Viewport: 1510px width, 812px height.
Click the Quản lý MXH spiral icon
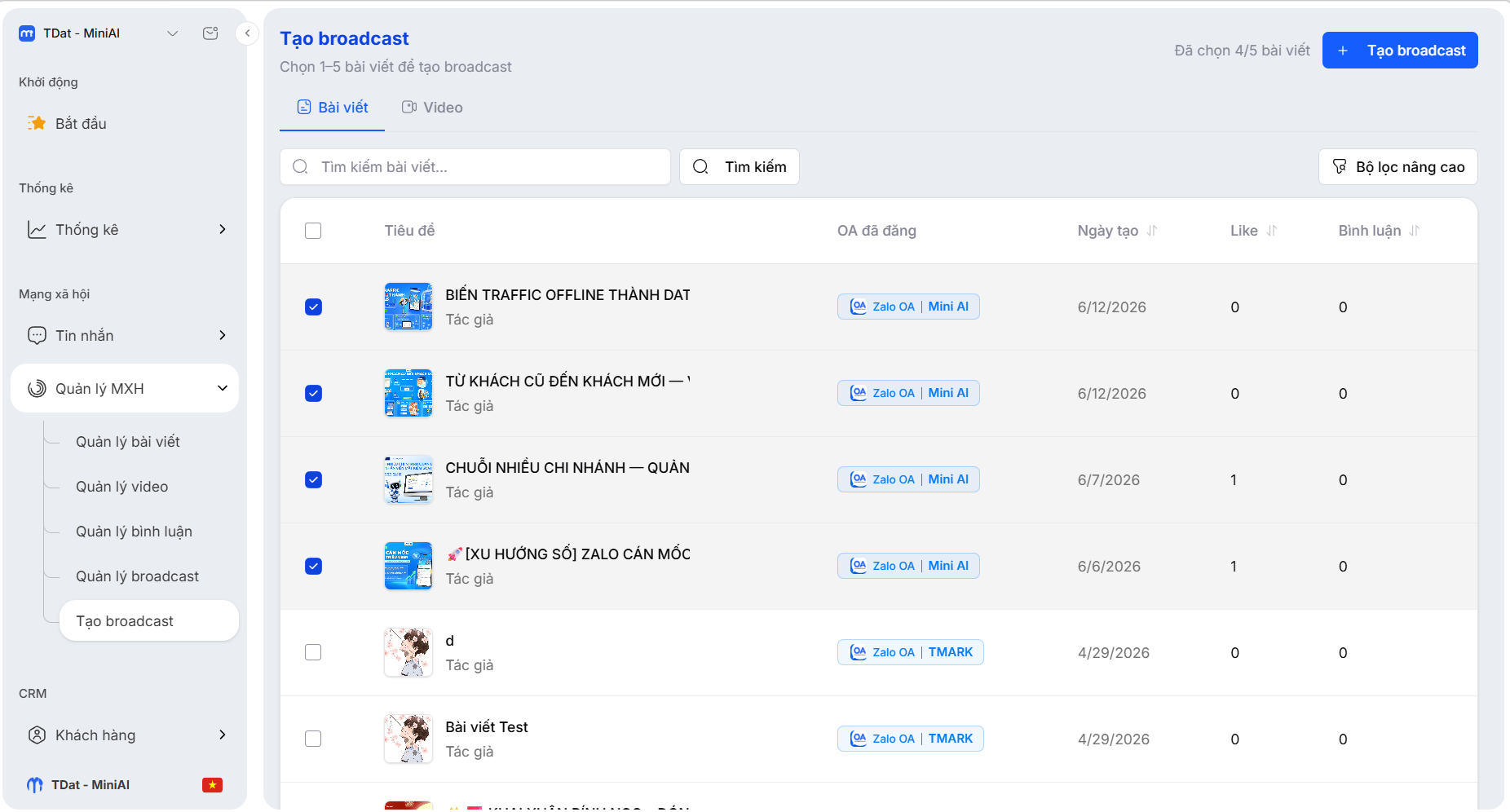point(37,389)
